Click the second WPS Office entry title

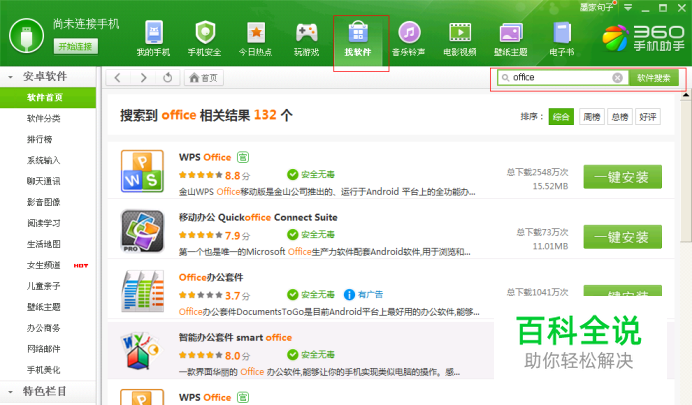click(x=205, y=397)
